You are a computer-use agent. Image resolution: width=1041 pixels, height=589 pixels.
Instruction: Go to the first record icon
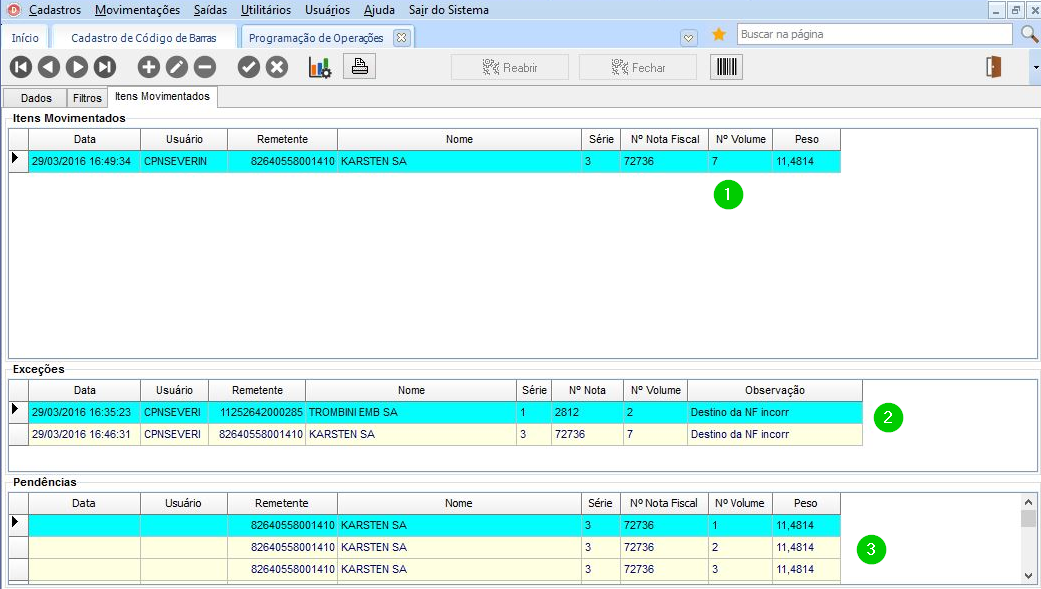pos(21,67)
